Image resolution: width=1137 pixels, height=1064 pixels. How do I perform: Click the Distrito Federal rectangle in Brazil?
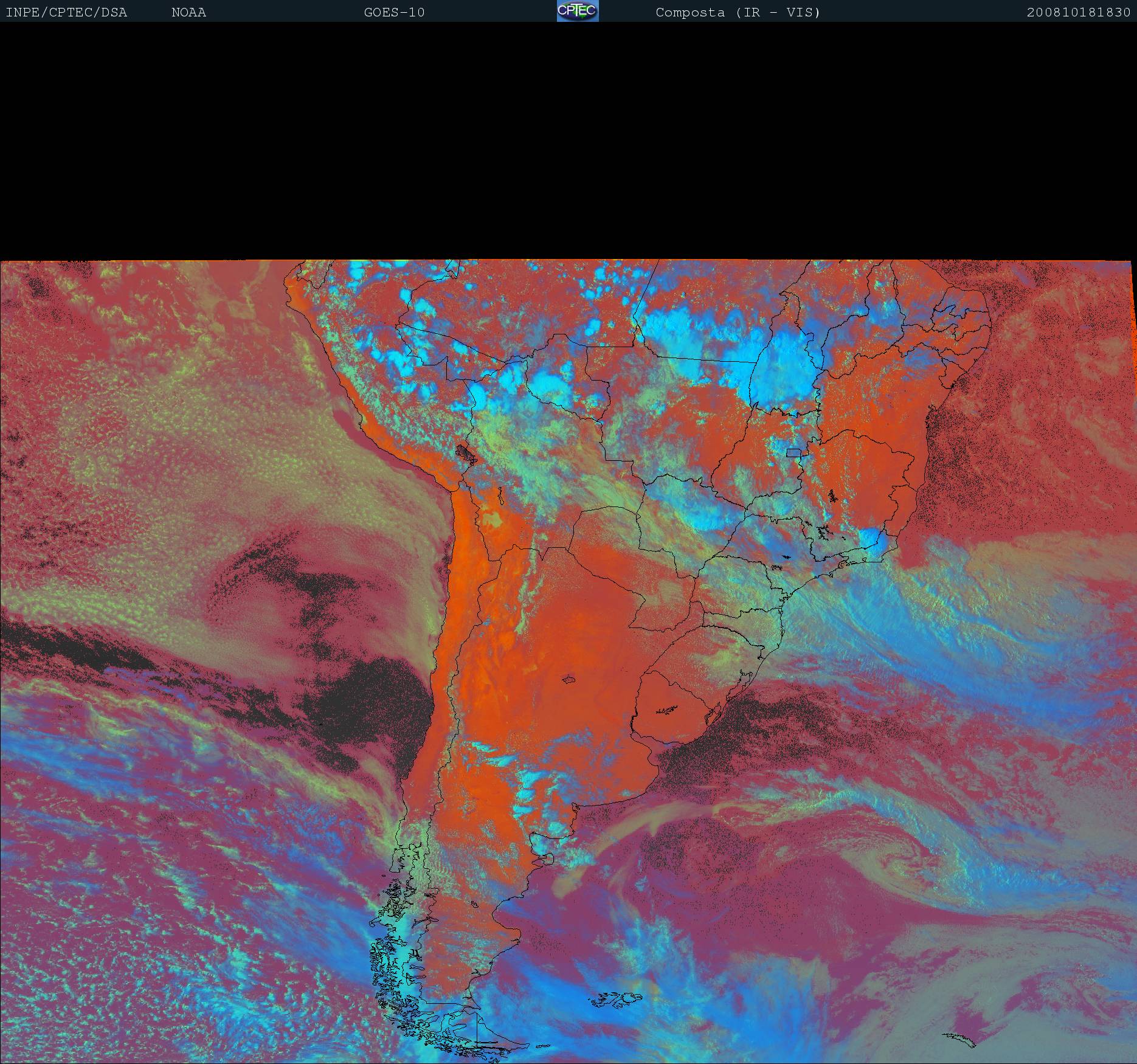coord(793,452)
